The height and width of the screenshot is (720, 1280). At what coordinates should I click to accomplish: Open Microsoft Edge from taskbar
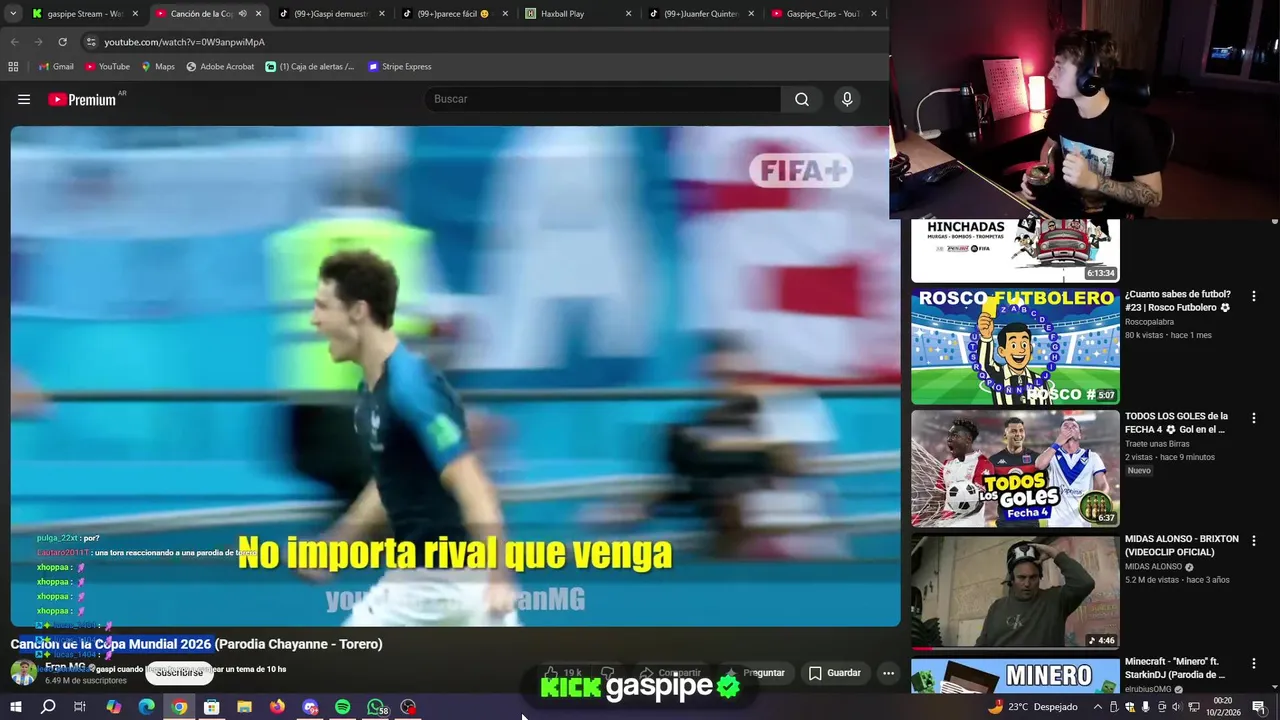click(x=146, y=707)
